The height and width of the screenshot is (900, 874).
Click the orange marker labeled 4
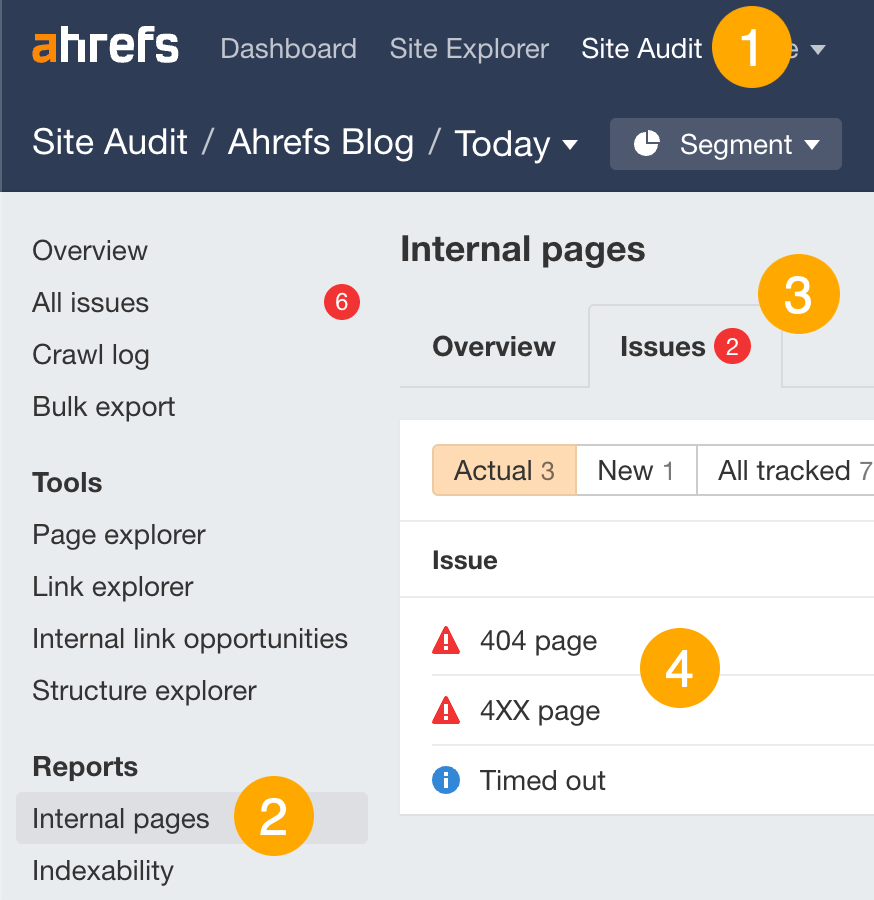click(680, 668)
